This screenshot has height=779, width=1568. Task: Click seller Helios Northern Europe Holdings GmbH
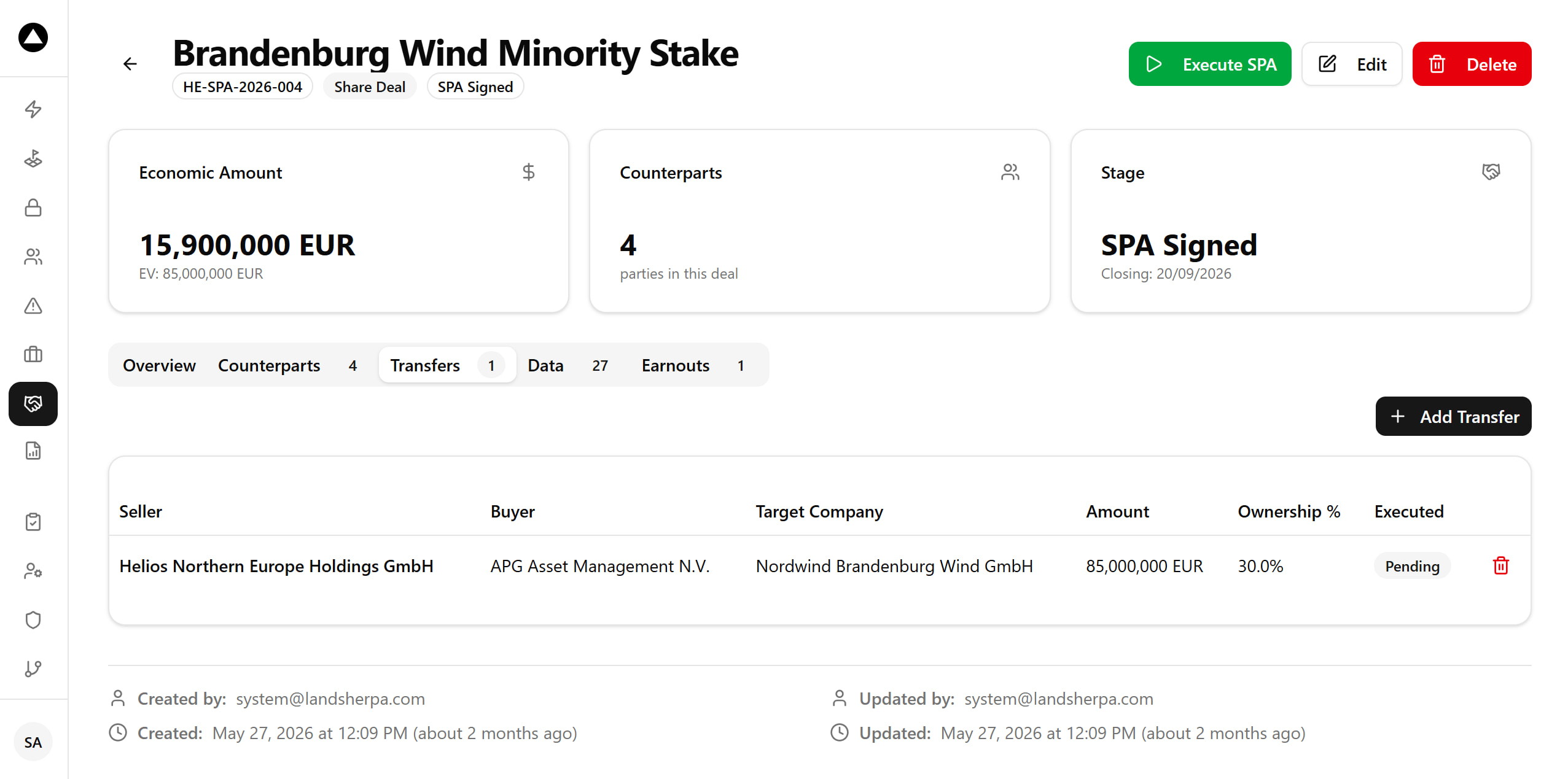point(276,565)
